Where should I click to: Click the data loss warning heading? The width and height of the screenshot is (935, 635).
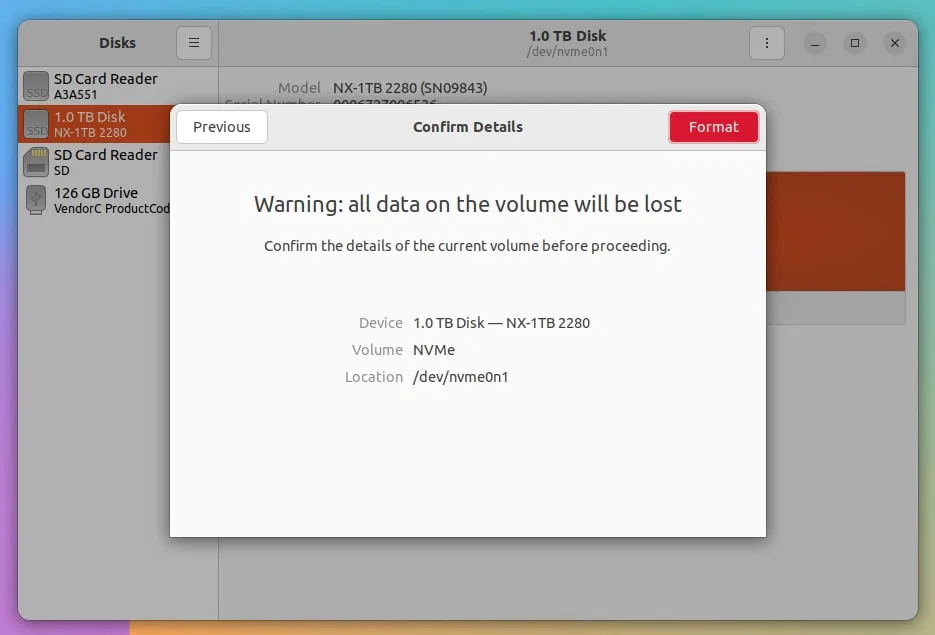click(x=467, y=205)
